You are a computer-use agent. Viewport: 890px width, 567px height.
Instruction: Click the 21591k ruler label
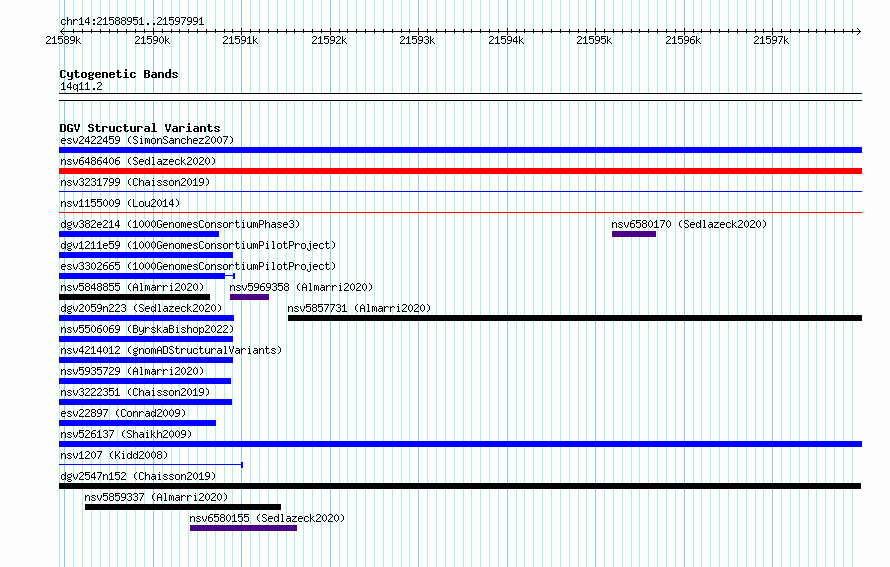(240, 40)
